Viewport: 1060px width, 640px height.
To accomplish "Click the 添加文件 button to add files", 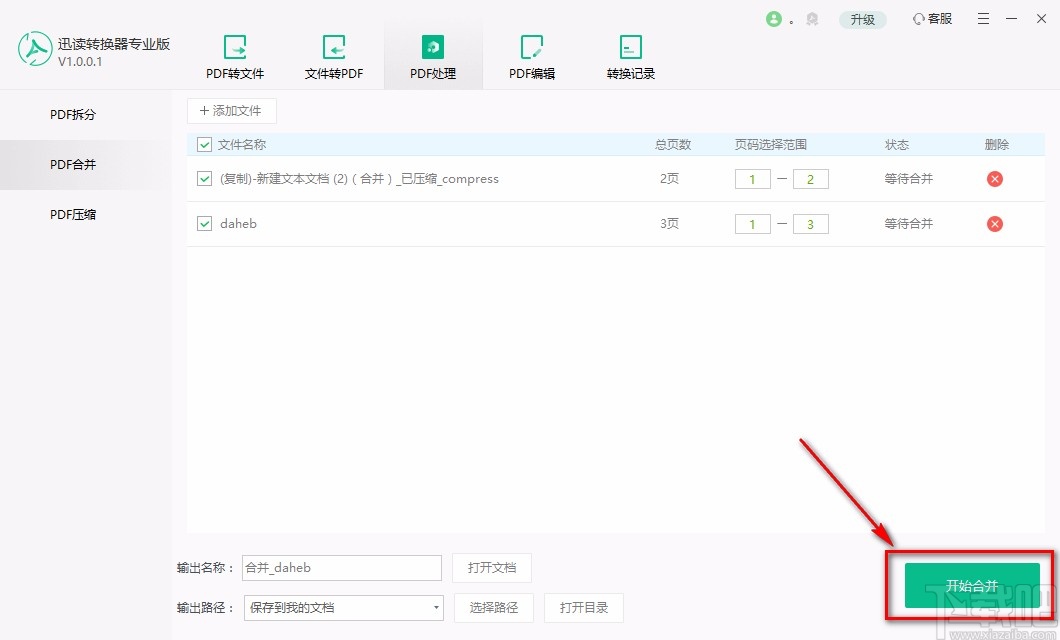I will (231, 110).
